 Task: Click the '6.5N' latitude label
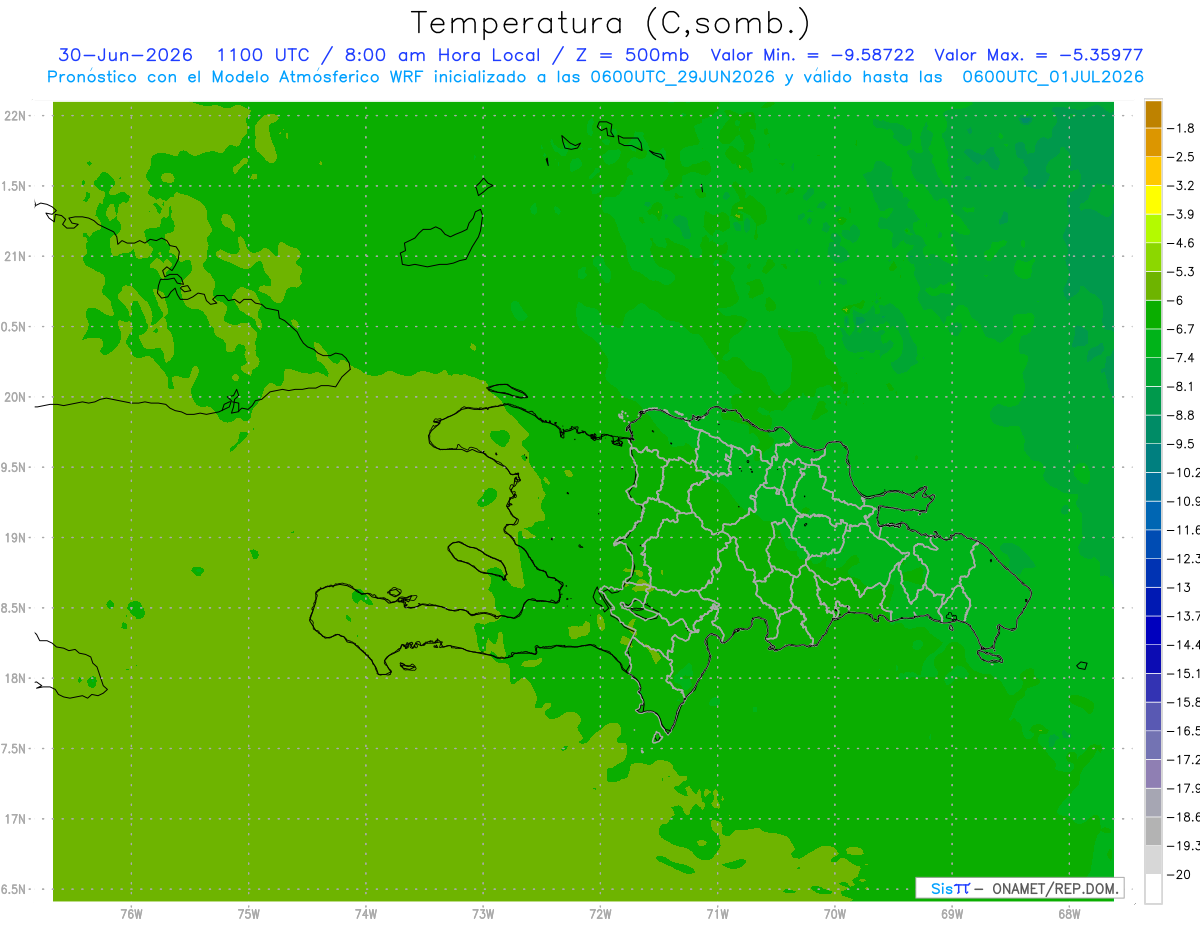(x=15, y=890)
